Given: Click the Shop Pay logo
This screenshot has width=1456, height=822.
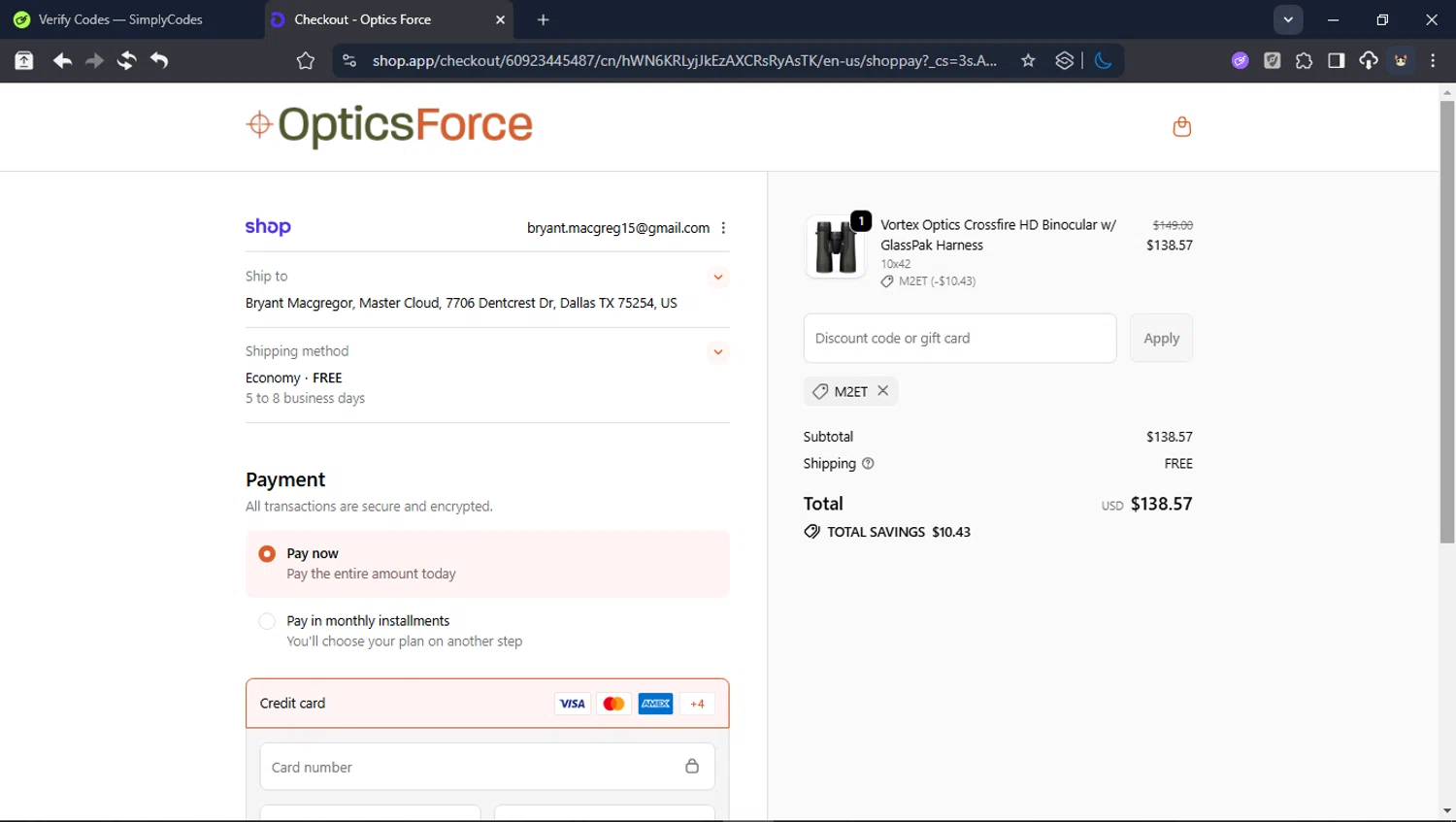Looking at the screenshot, I should [268, 227].
